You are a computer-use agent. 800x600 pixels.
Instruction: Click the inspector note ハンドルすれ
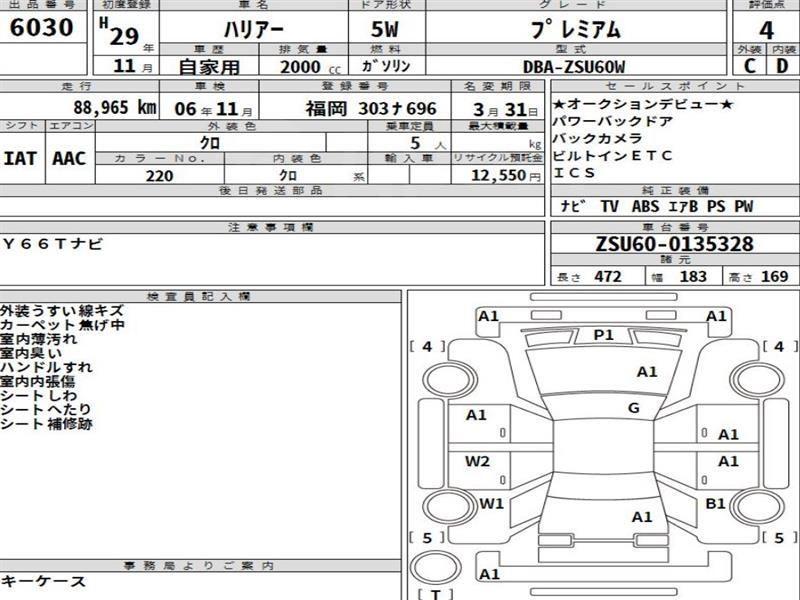point(46,367)
